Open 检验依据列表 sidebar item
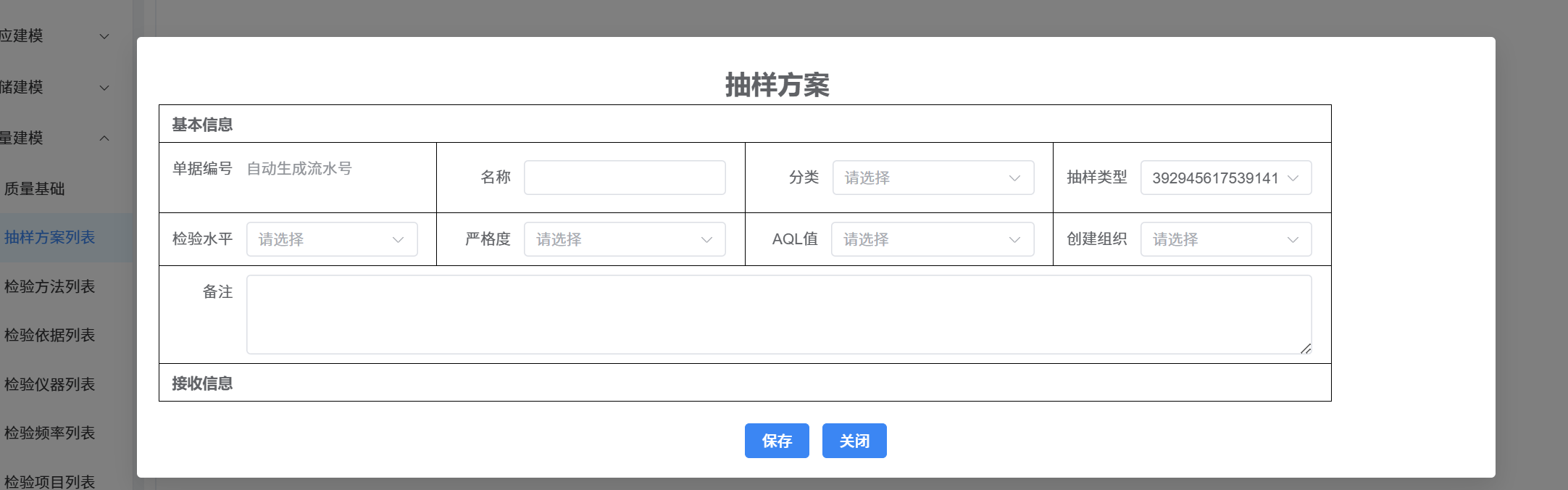 [49, 336]
